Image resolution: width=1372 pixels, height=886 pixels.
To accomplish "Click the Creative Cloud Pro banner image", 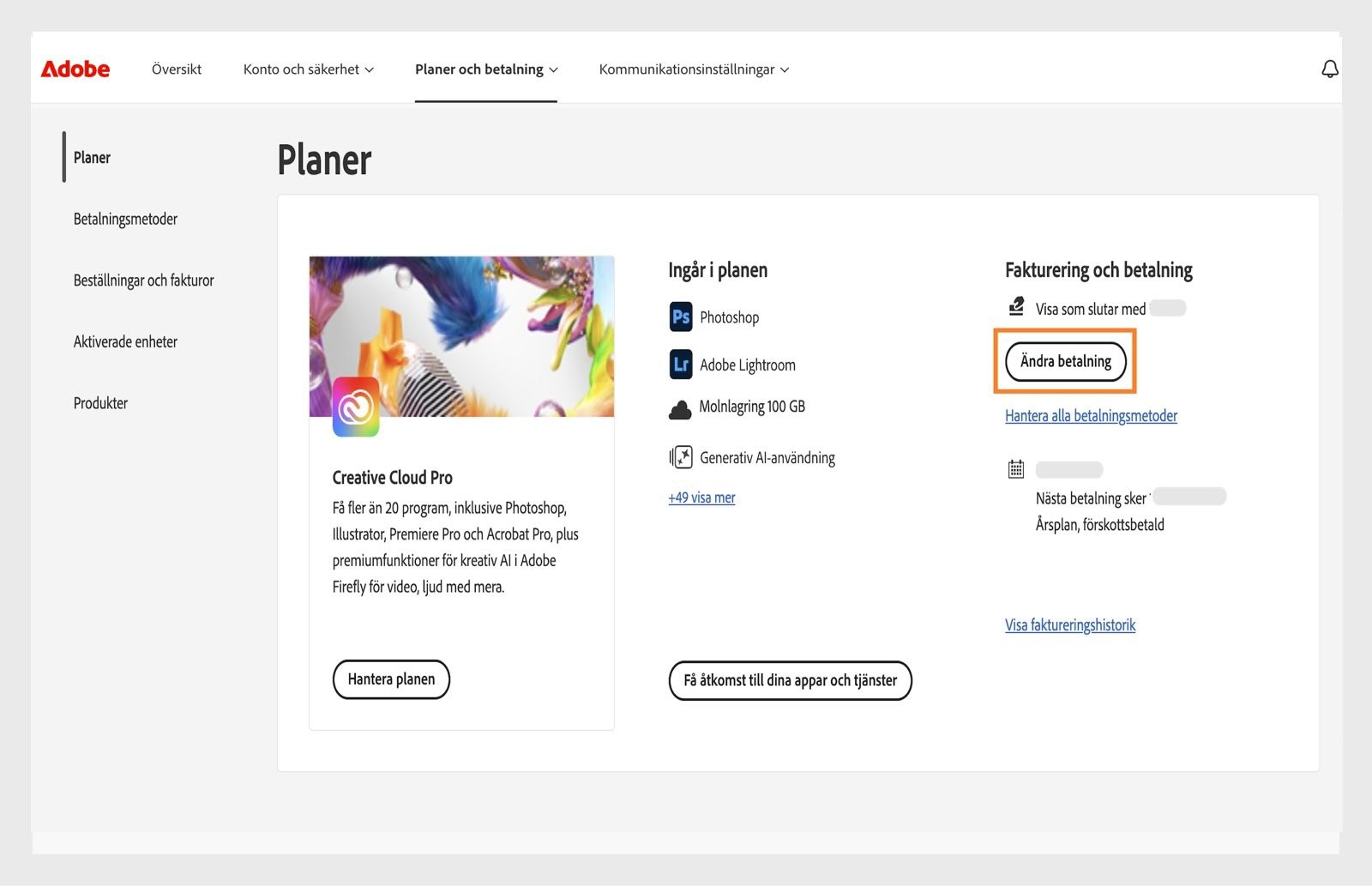I will (461, 336).
